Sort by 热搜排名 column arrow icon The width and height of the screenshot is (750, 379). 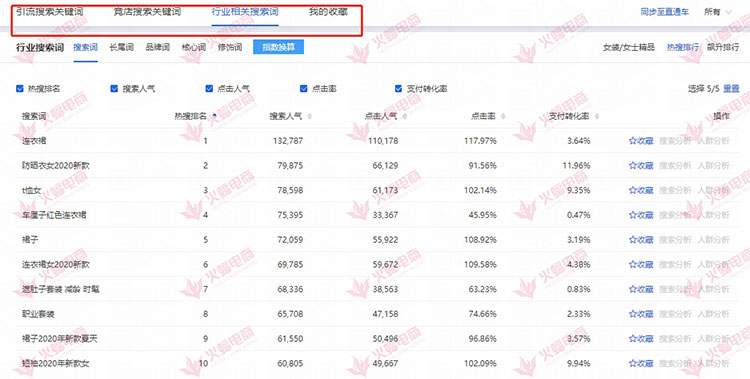[x=214, y=116]
